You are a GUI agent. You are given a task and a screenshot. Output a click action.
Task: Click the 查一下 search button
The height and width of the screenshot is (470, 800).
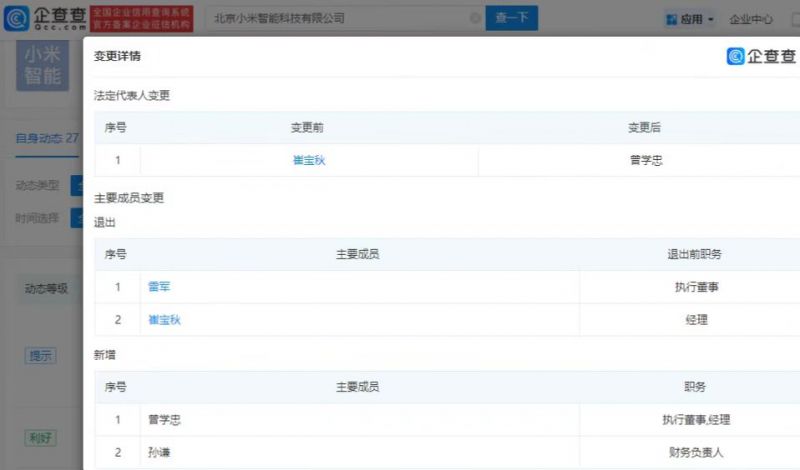click(511, 18)
